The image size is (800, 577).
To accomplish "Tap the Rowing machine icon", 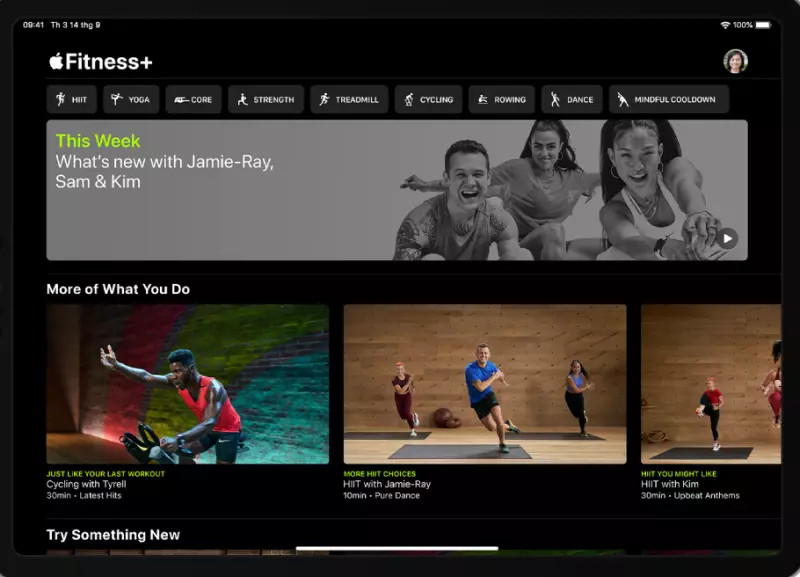I will tap(483, 99).
